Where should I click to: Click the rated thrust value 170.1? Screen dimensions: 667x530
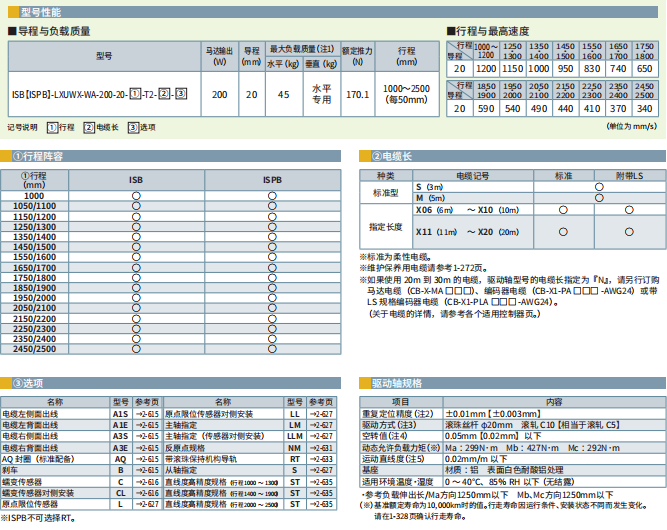pos(357,94)
